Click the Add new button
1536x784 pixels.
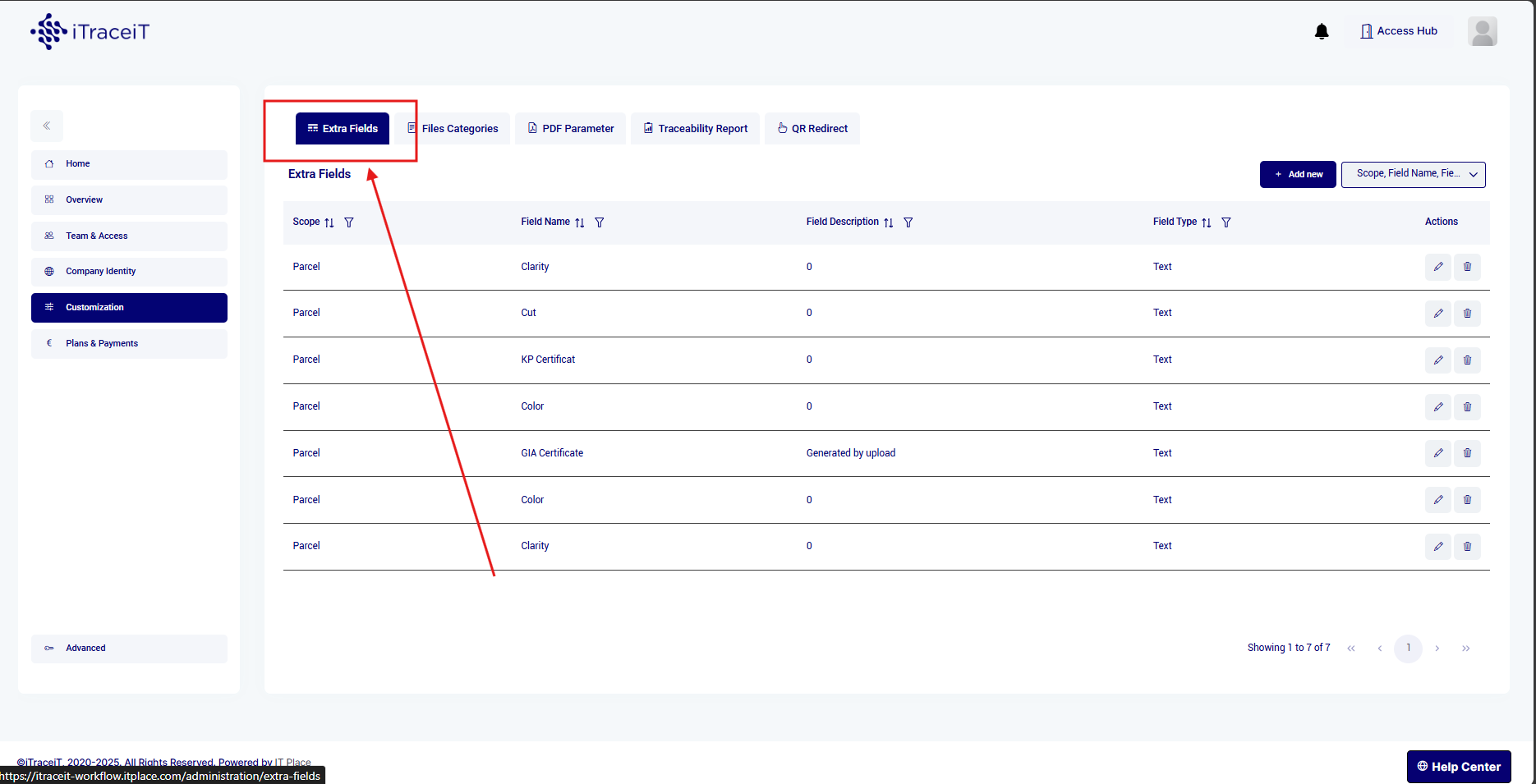pos(1298,174)
